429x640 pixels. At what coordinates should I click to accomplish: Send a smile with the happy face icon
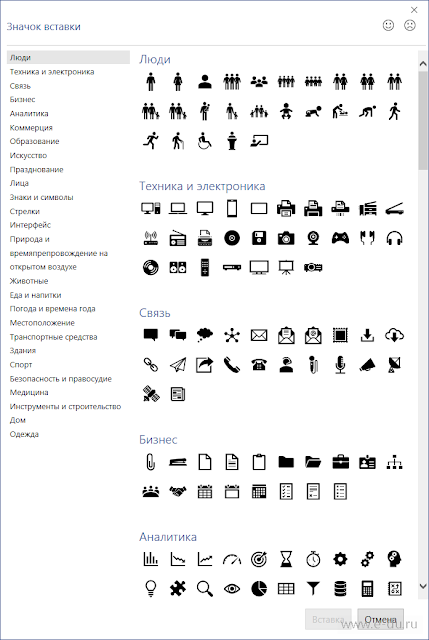[388, 25]
